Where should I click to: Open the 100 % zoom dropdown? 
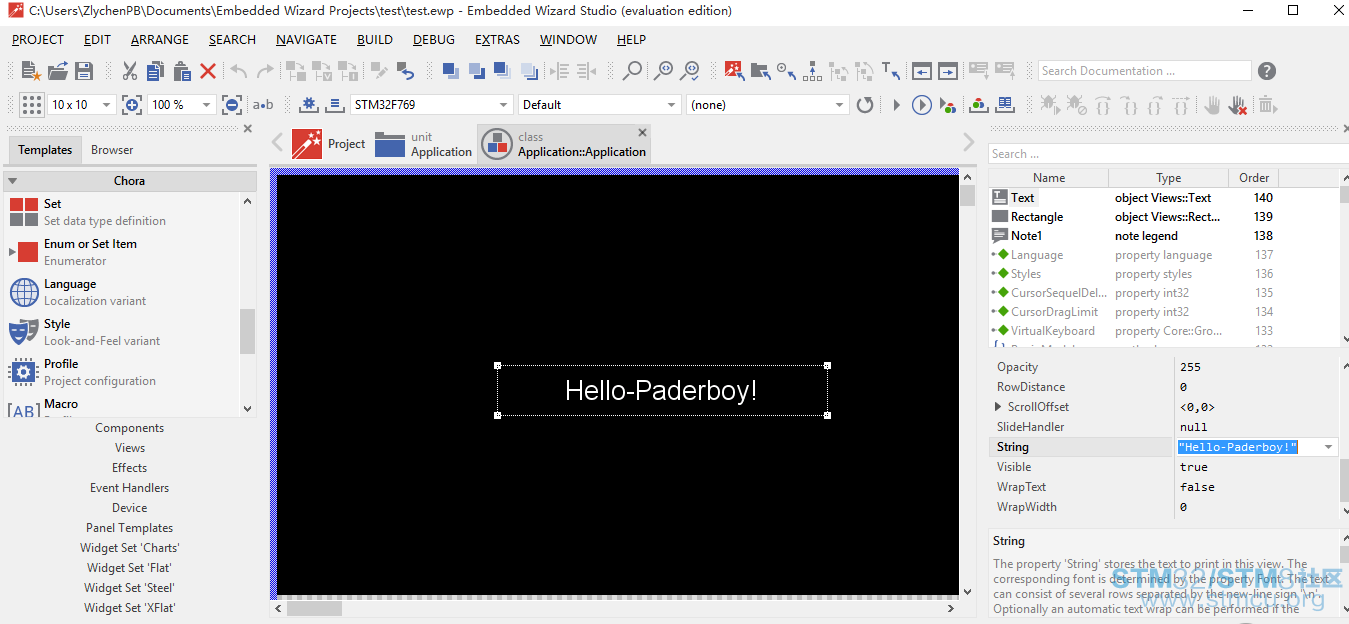[206, 105]
